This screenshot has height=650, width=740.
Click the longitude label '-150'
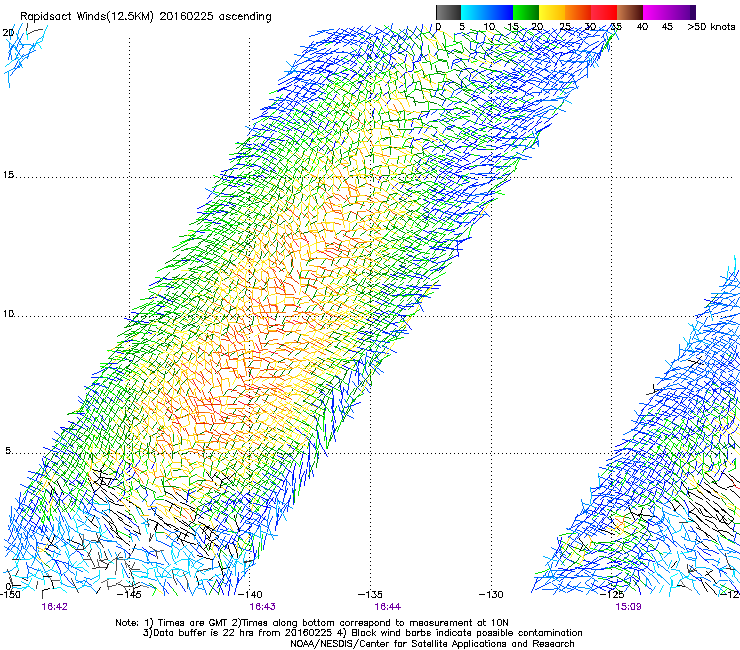10,594
